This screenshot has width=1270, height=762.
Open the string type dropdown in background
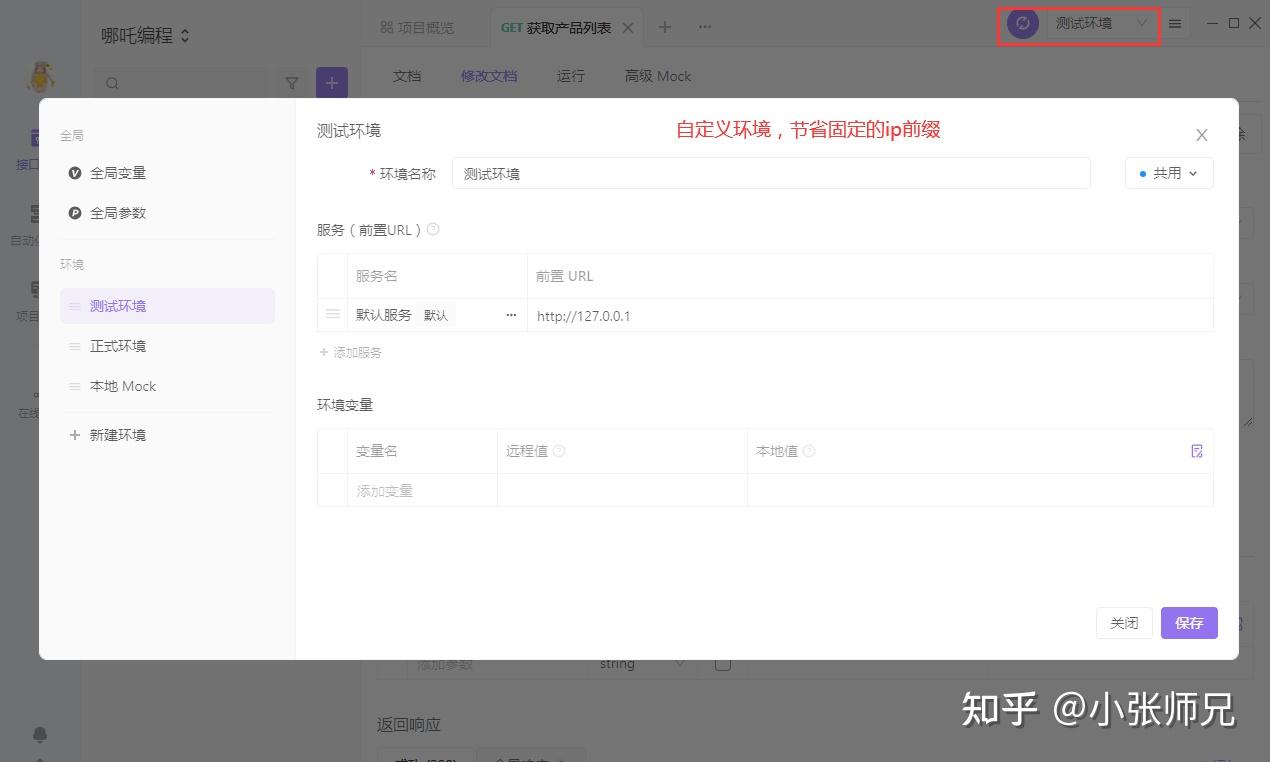click(x=643, y=664)
